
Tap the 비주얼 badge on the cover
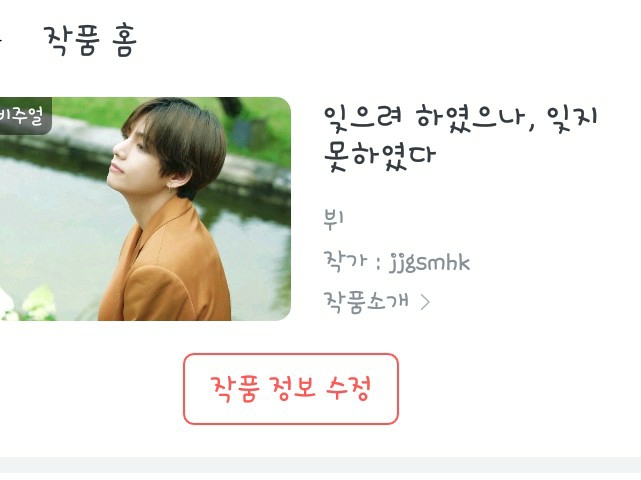(24, 116)
